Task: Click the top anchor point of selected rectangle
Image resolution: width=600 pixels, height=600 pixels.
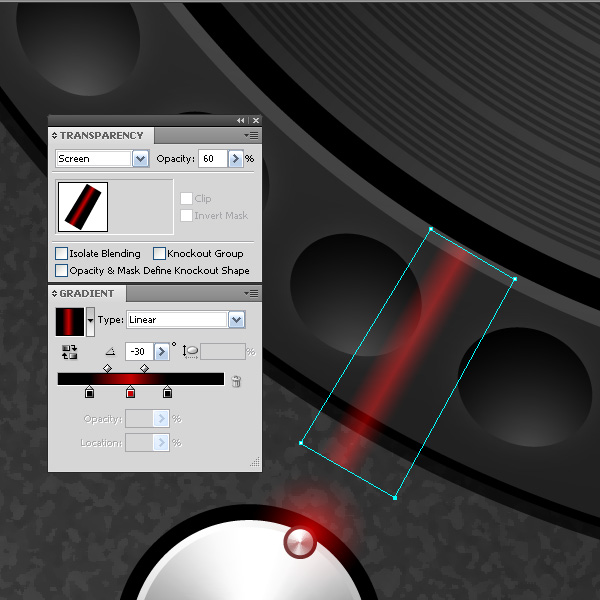Action: pyautogui.click(x=431, y=229)
